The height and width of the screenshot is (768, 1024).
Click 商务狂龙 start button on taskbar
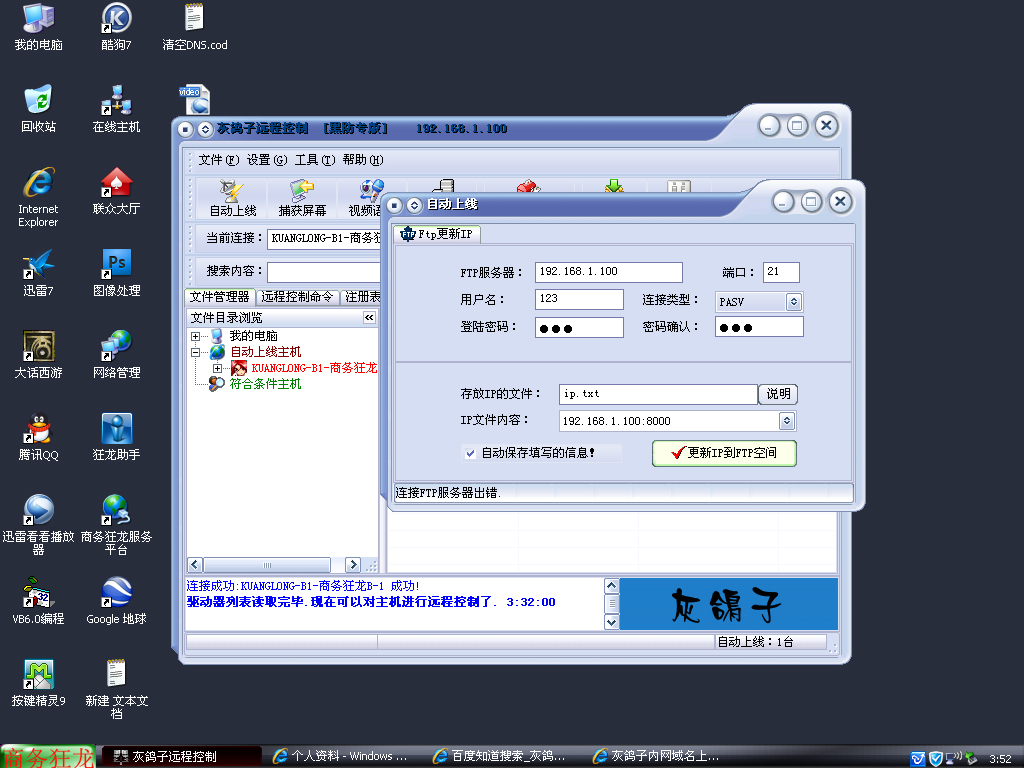click(48, 756)
